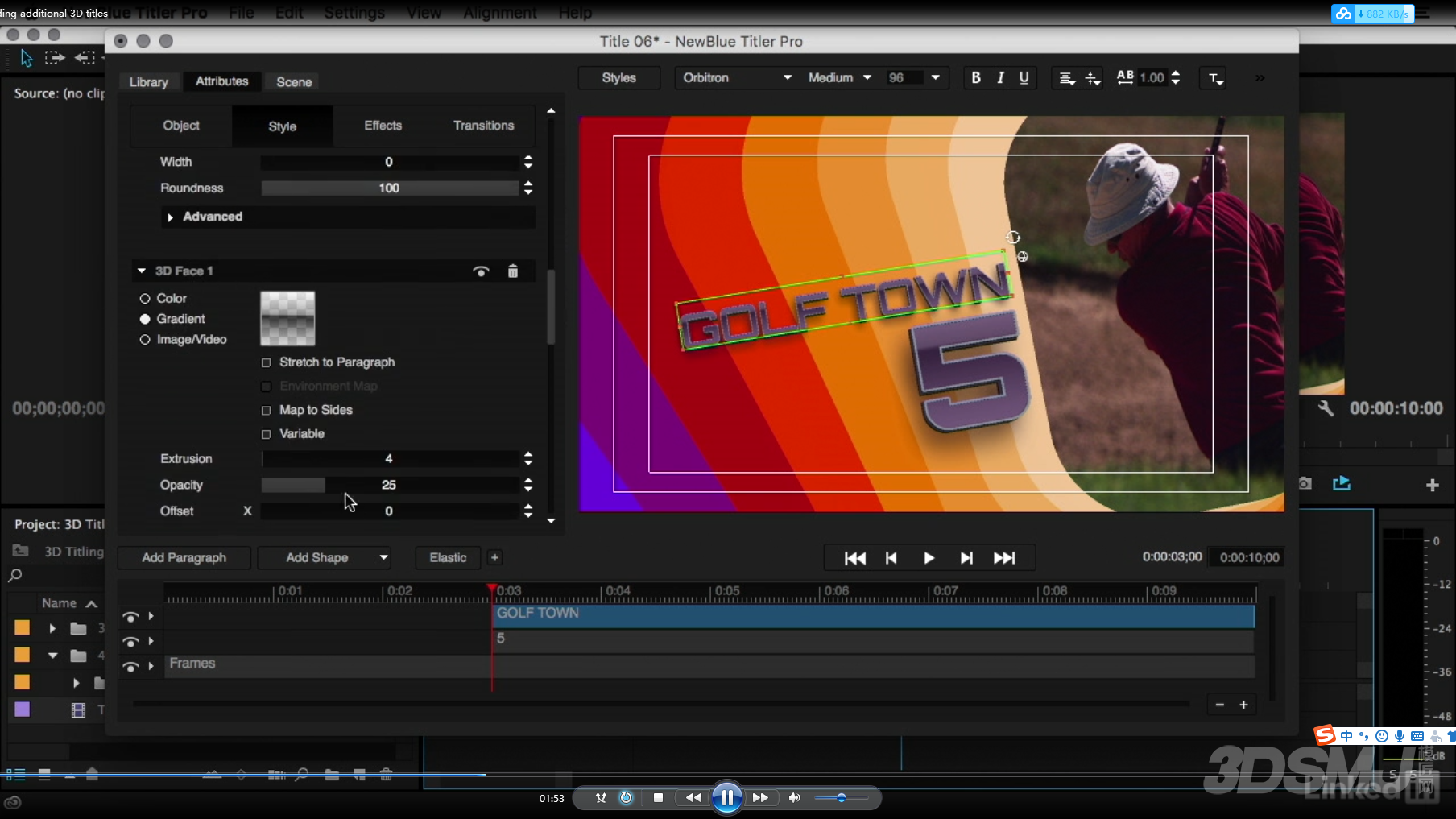Click the Elastic button
This screenshot has height=819, width=1456.
coord(448,557)
